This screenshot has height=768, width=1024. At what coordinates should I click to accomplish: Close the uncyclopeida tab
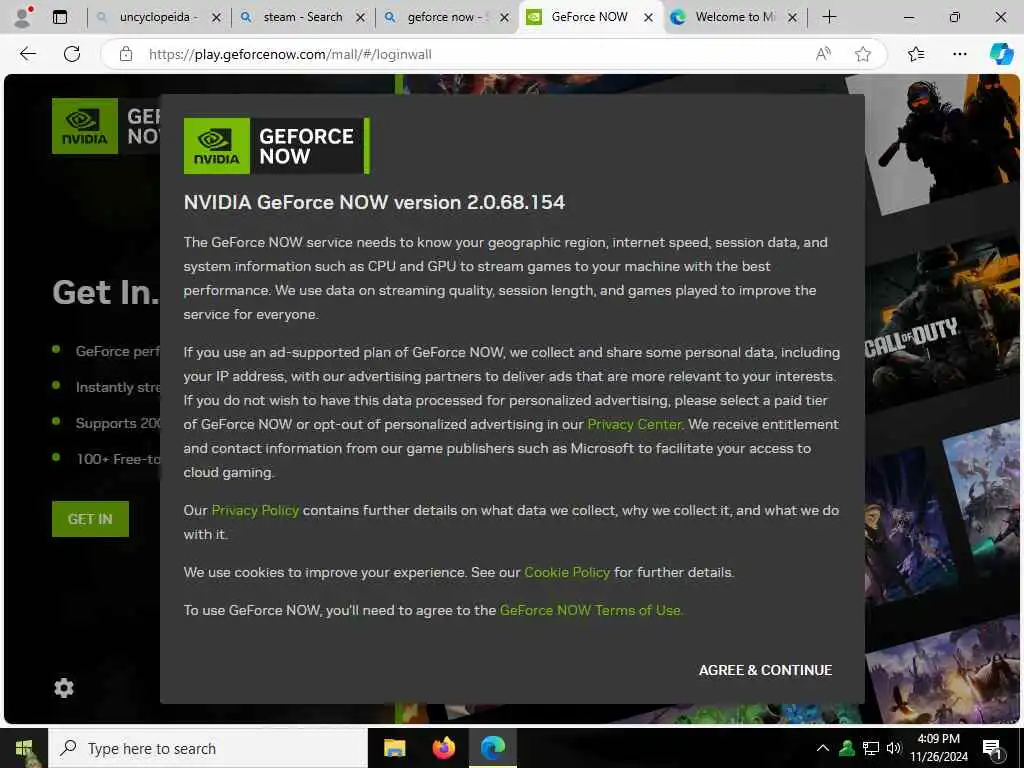pyautogui.click(x=216, y=18)
